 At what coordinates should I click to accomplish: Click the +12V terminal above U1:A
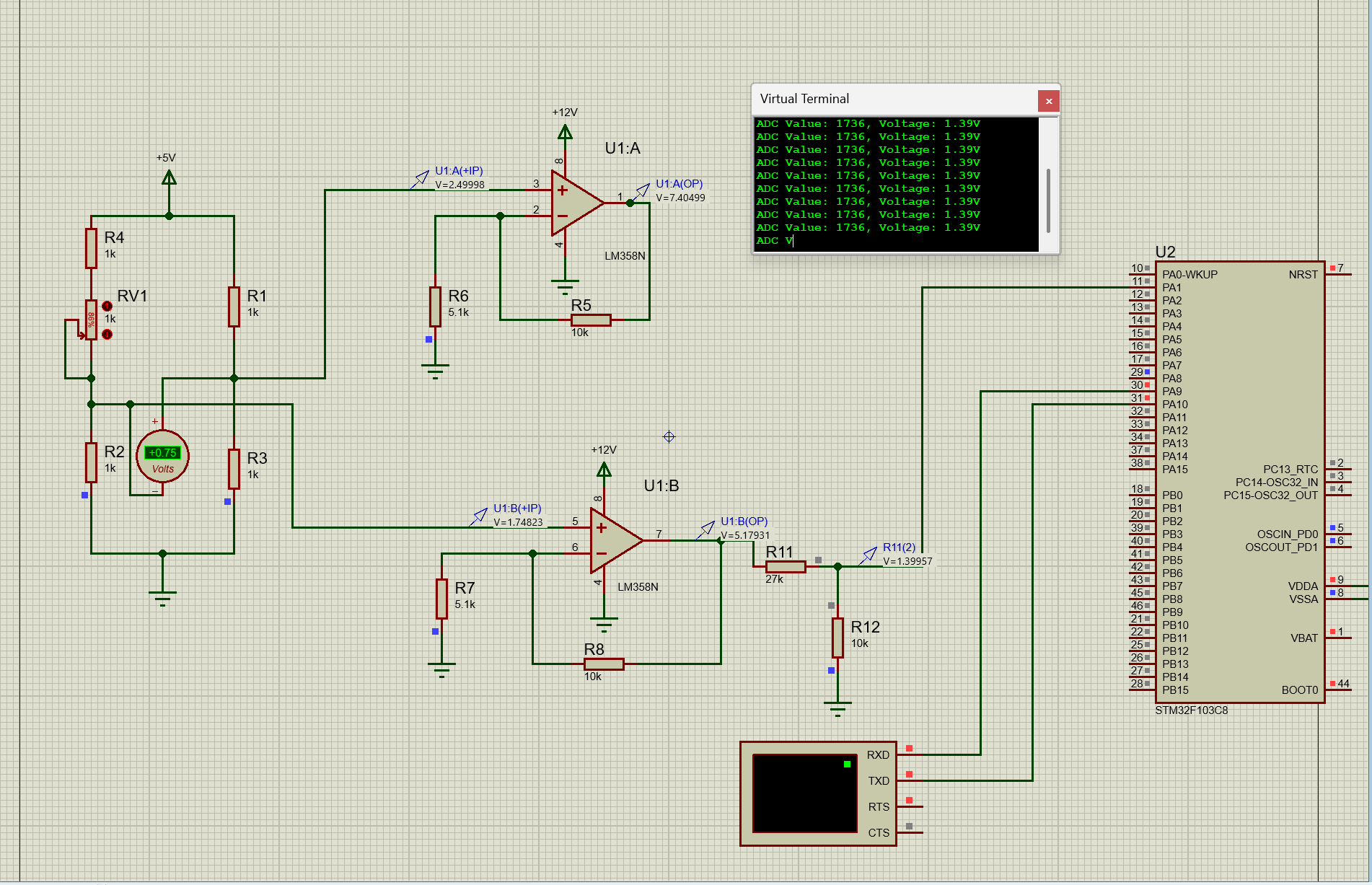[565, 132]
